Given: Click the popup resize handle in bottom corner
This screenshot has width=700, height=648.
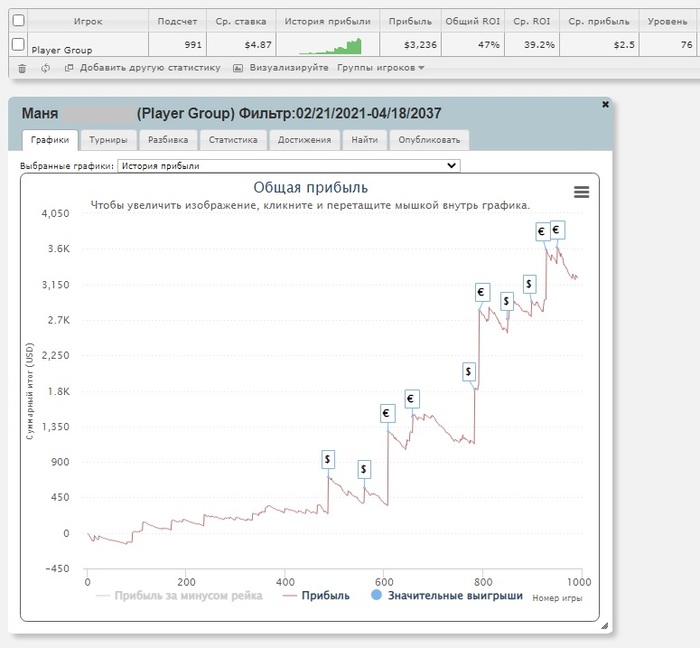Looking at the screenshot, I should [604, 626].
